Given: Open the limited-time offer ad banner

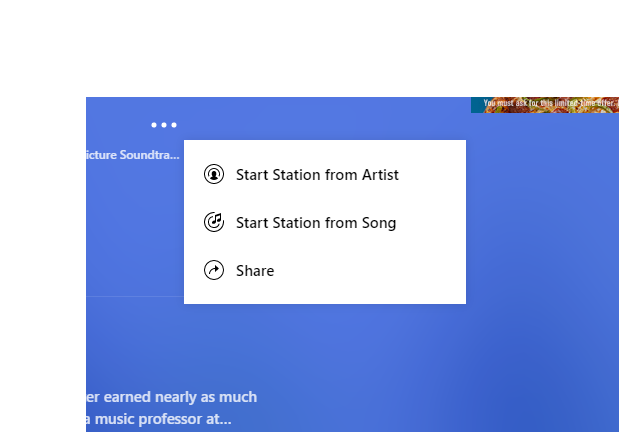Looking at the screenshot, I should [x=544, y=105].
